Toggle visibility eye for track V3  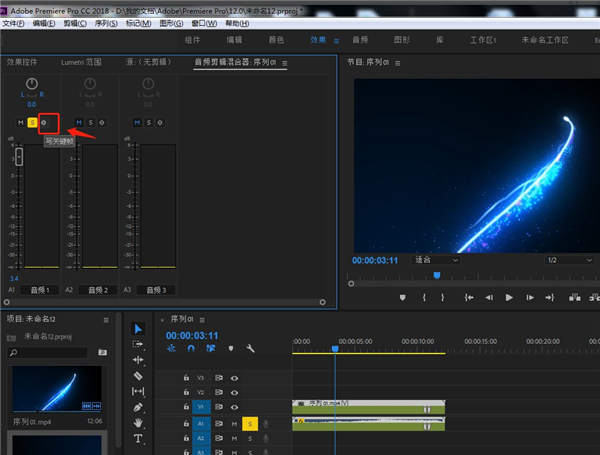(x=235, y=379)
